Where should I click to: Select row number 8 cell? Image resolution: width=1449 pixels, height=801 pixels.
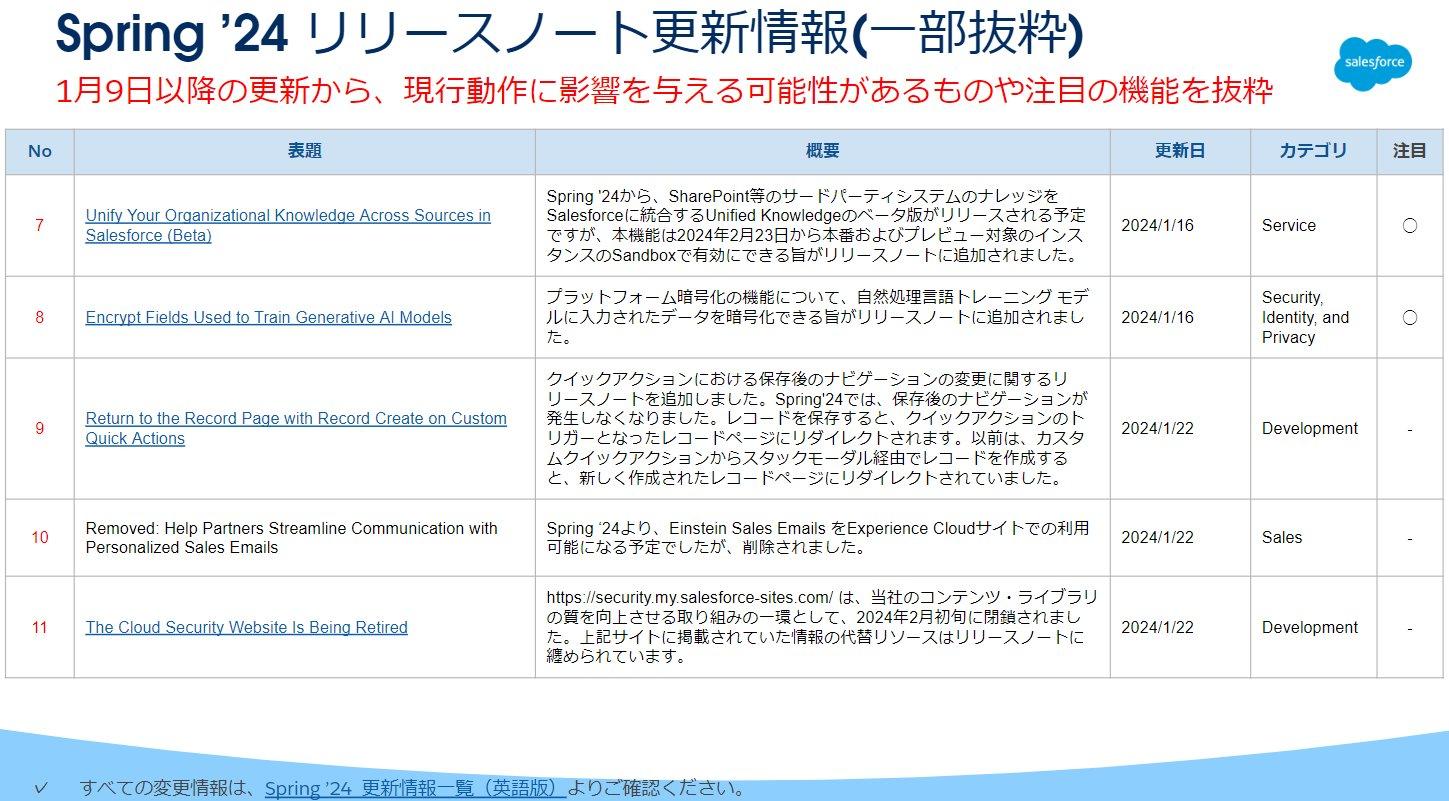click(40, 317)
